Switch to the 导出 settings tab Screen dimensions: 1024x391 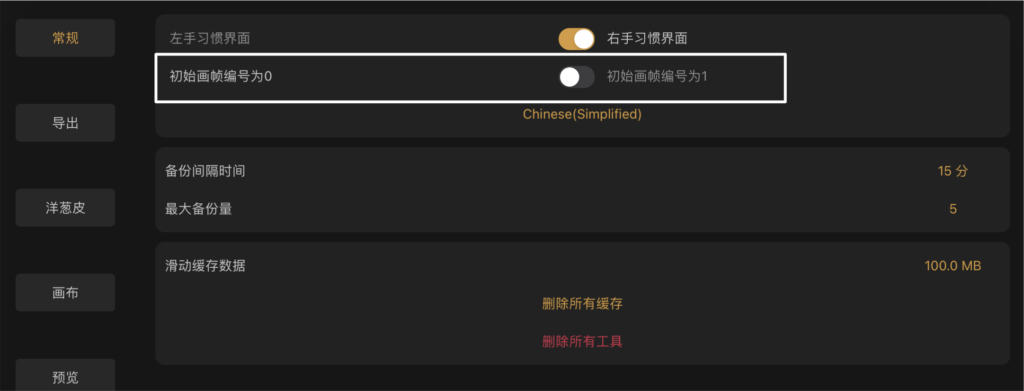click(x=65, y=123)
